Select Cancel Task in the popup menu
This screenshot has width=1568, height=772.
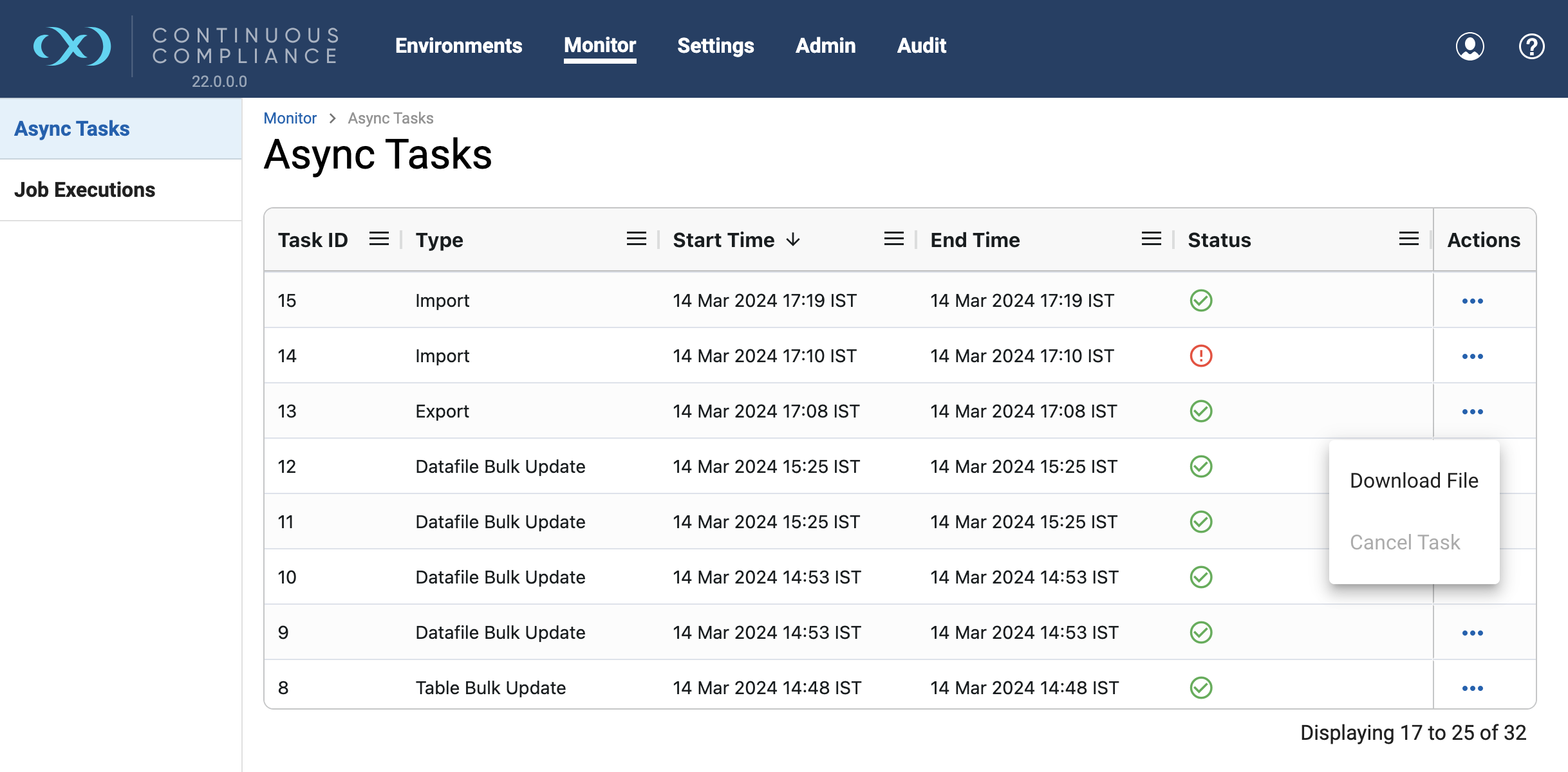[x=1405, y=542]
